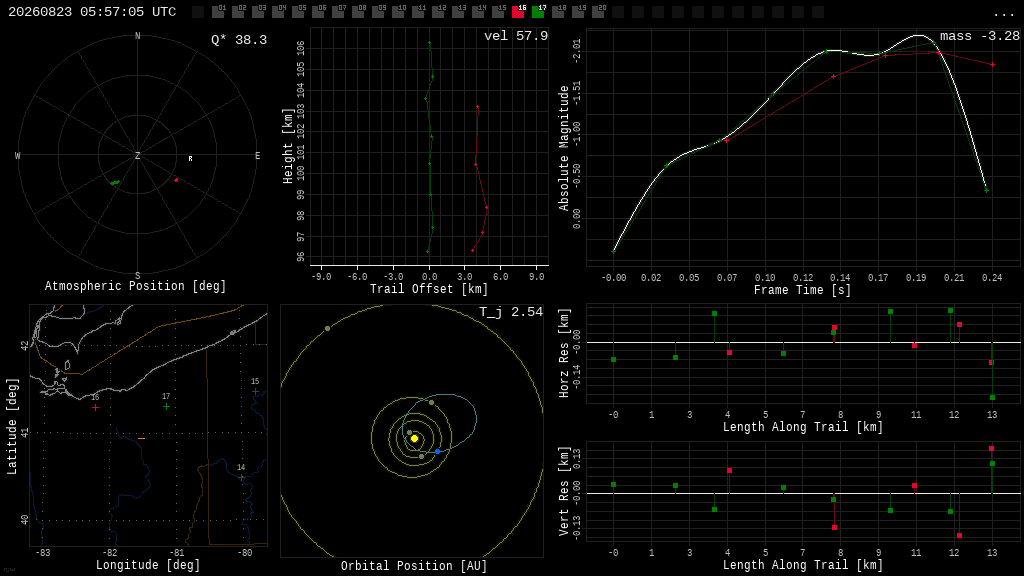1024x576 pixels.
Task: Open the three-dots menu at top right
Action: 1003,14
